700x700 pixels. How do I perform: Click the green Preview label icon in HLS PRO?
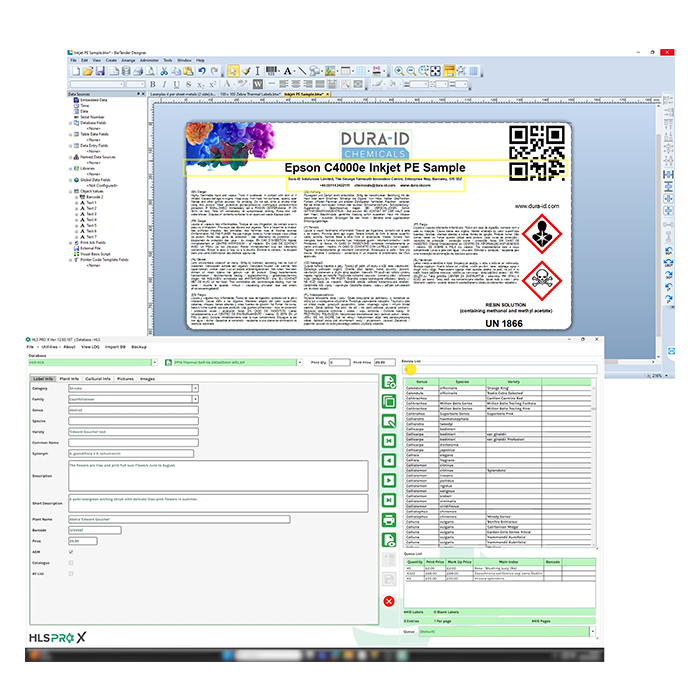coord(389,540)
